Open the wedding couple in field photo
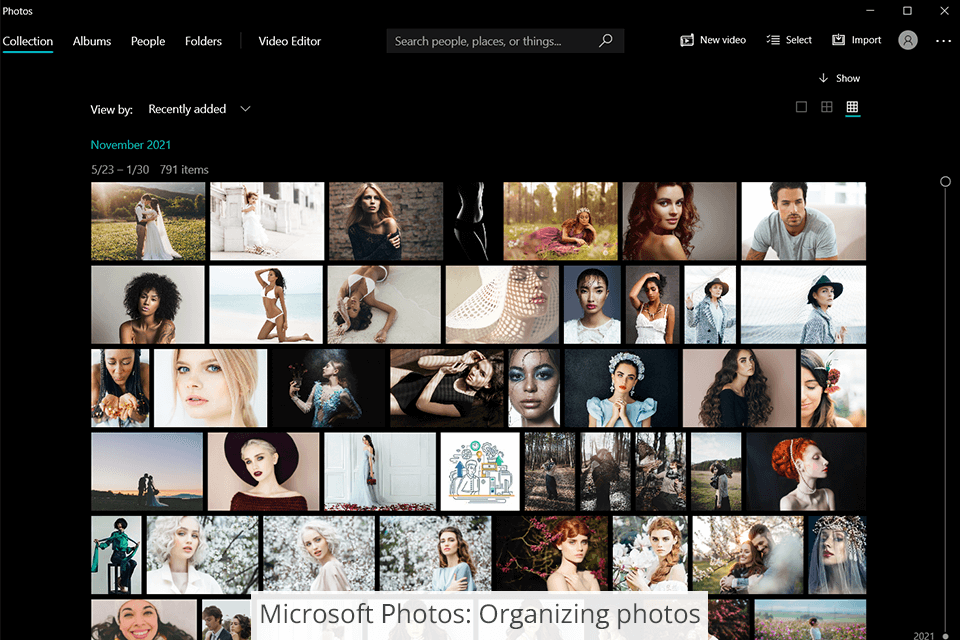This screenshot has height=640, width=960. tap(148, 221)
